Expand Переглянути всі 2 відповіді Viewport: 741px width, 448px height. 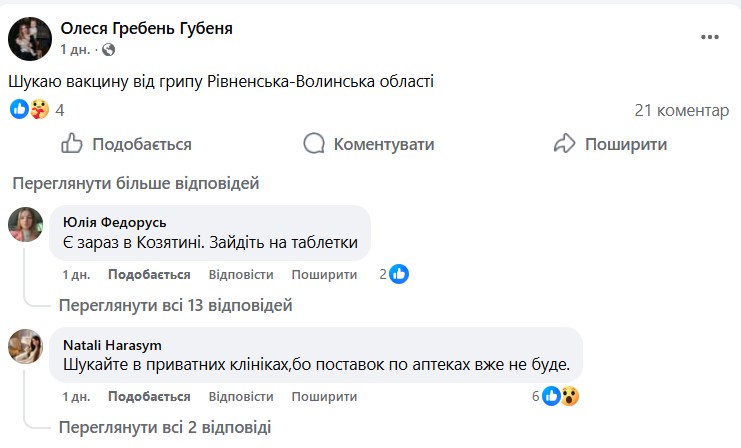(x=164, y=427)
